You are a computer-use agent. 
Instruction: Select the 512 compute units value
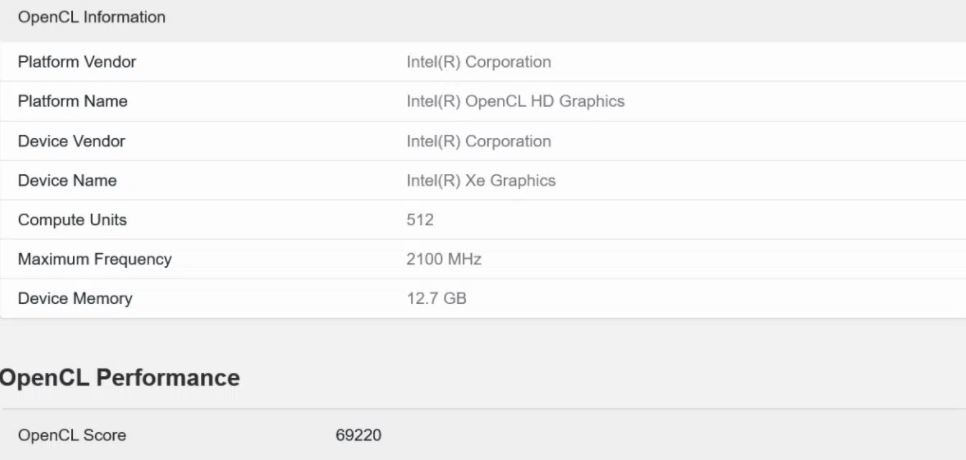pyautogui.click(x=420, y=220)
